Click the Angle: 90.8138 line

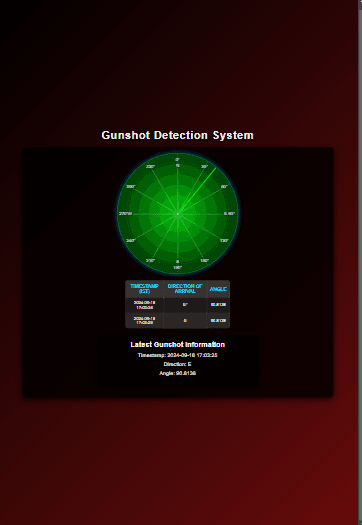[177, 373]
